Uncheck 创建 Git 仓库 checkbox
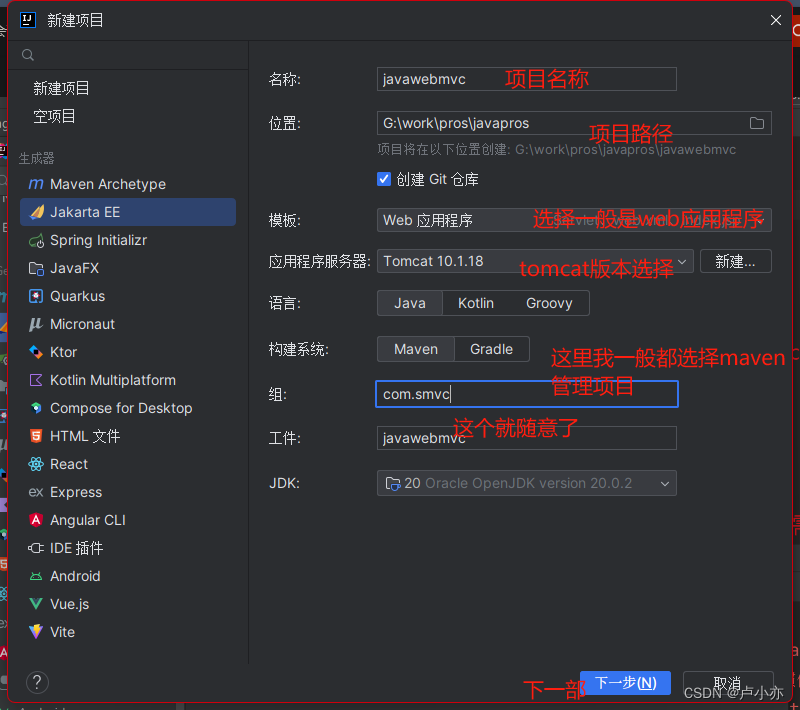 383,178
